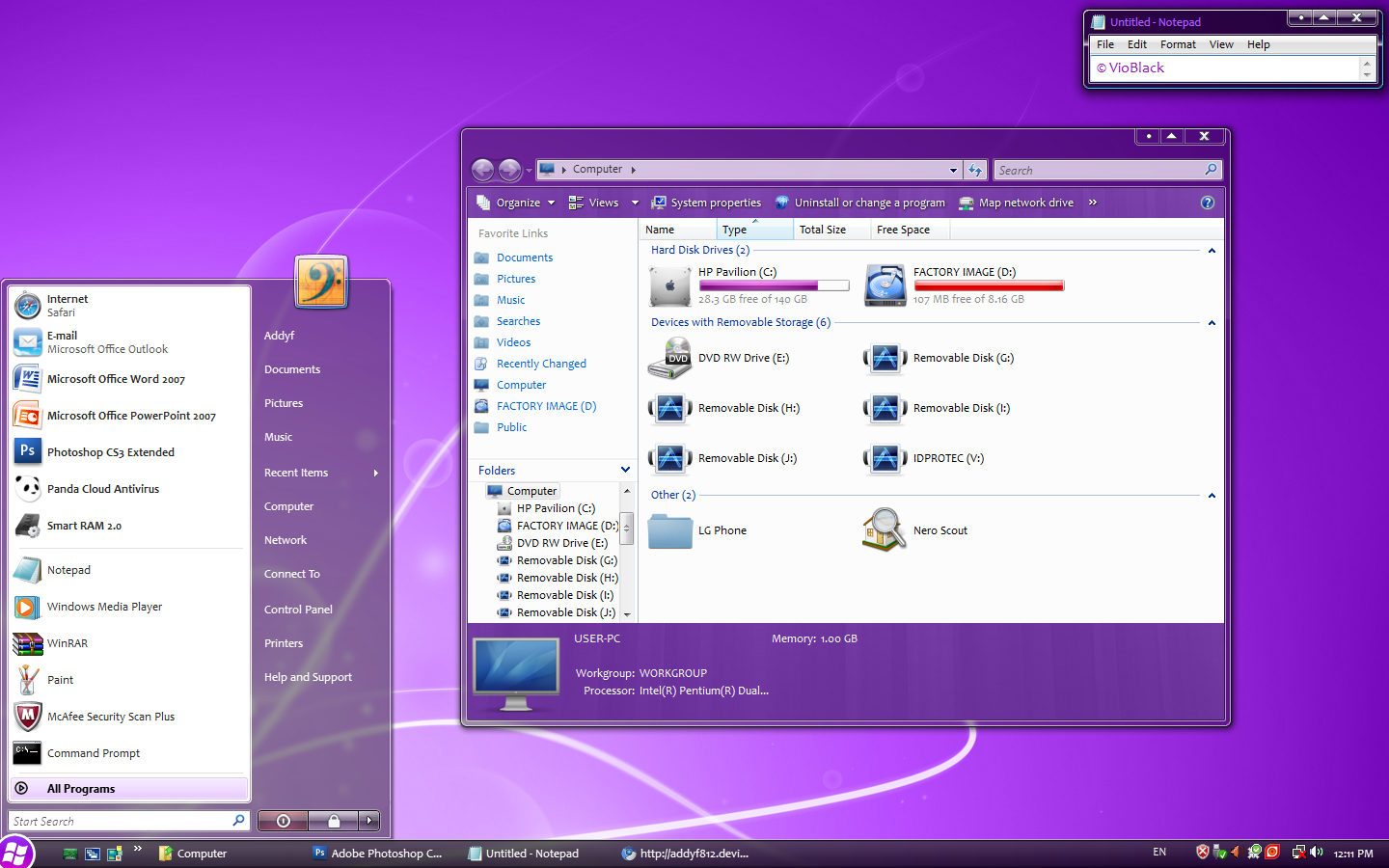The height and width of the screenshot is (868, 1389).
Task: Click Explorer Back navigation button
Action: click(483, 170)
